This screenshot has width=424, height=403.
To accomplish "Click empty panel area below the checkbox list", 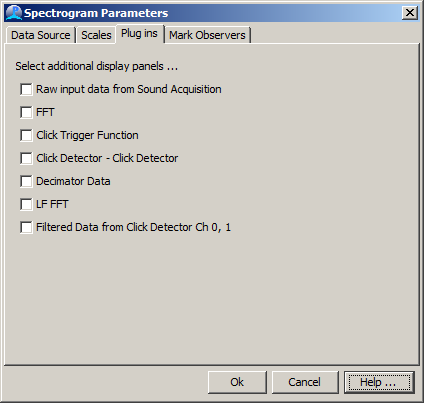I will [x=212, y=297].
